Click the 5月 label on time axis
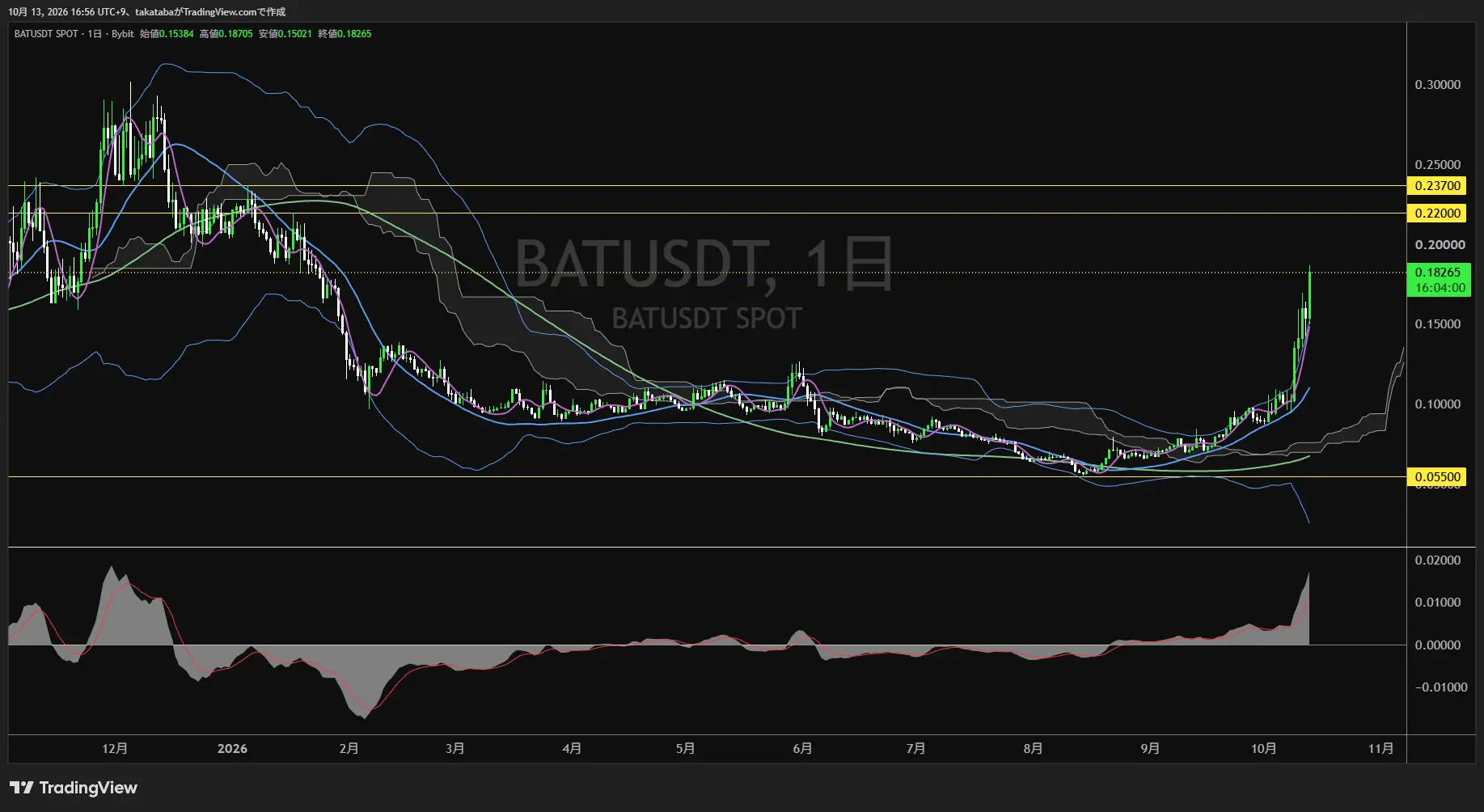1484x812 pixels. [x=685, y=749]
